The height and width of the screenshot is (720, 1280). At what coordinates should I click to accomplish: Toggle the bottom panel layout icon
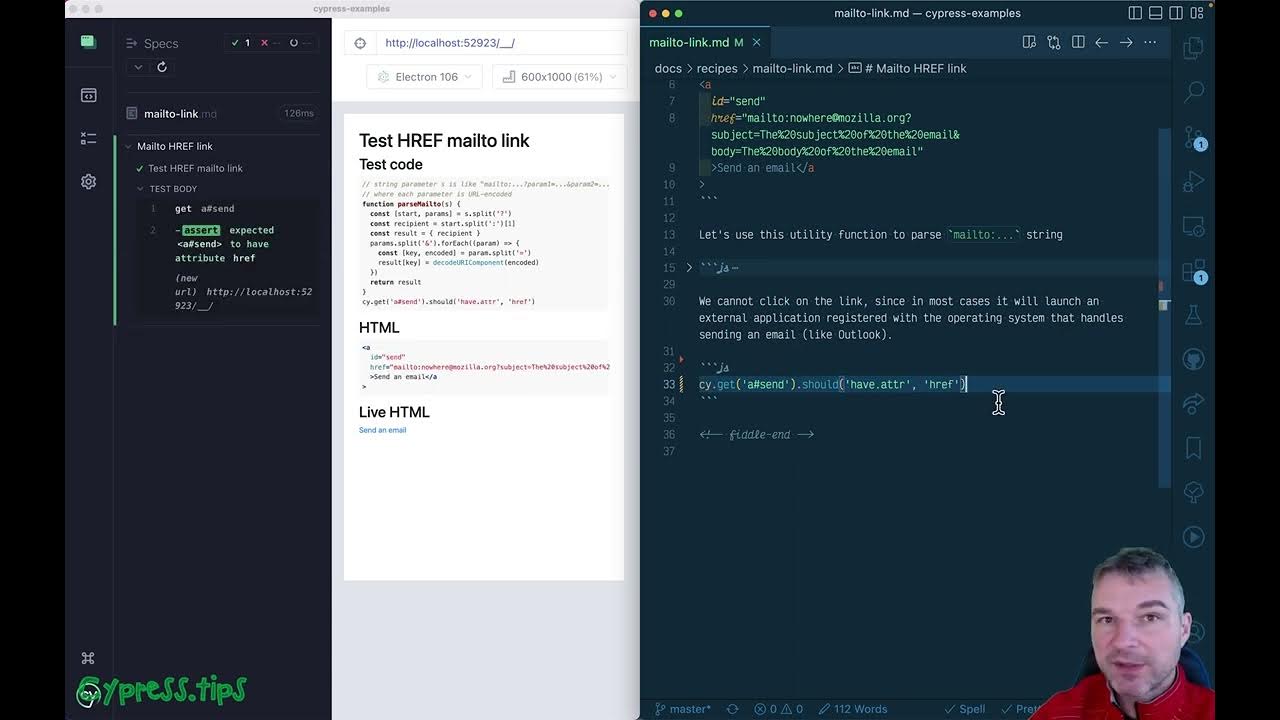pos(1156,13)
